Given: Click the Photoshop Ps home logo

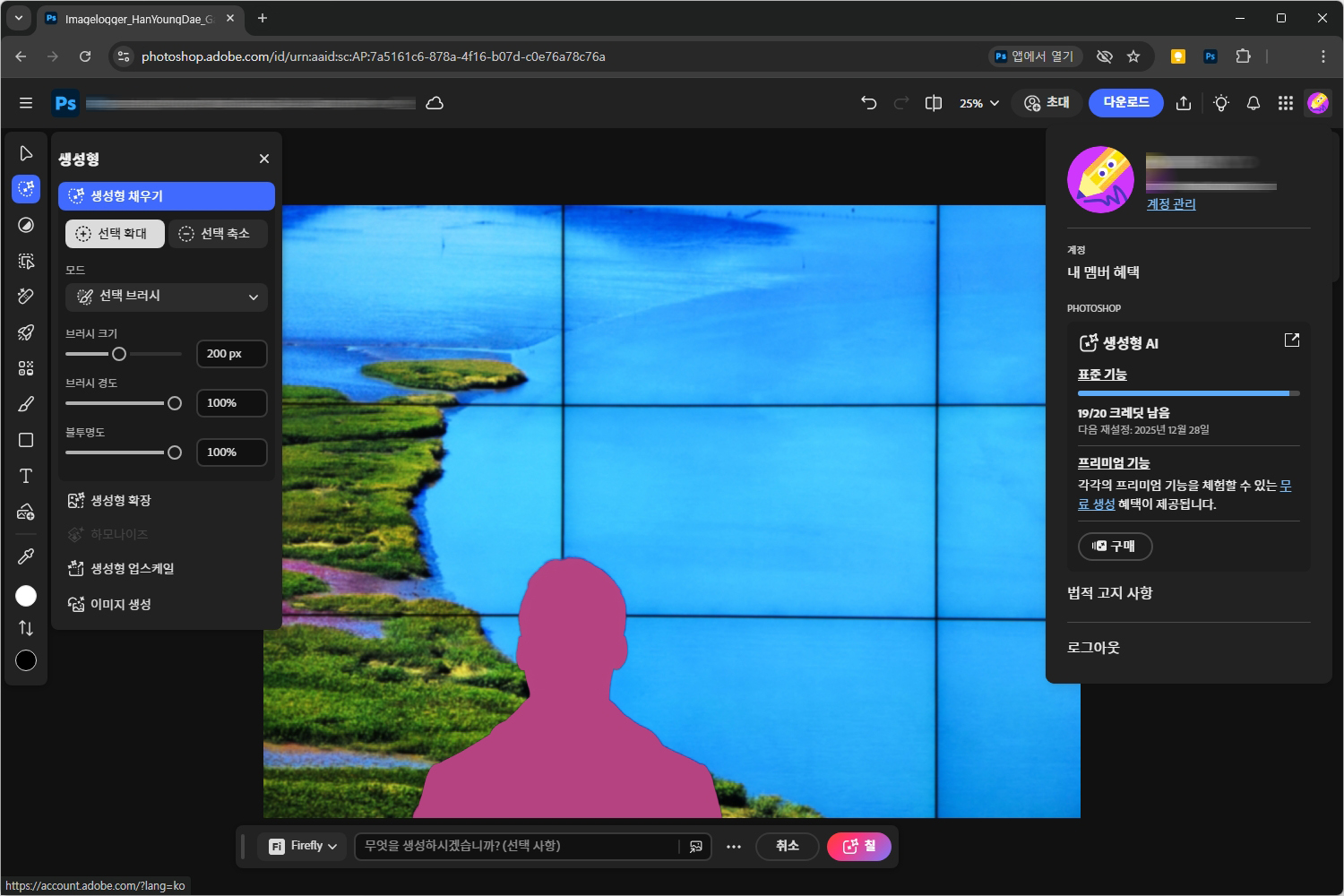Looking at the screenshot, I should point(65,103).
